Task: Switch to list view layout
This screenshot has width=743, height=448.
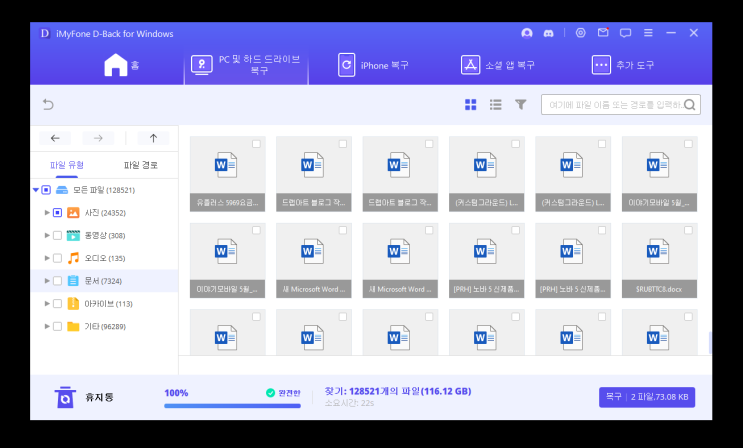Action: 496,105
